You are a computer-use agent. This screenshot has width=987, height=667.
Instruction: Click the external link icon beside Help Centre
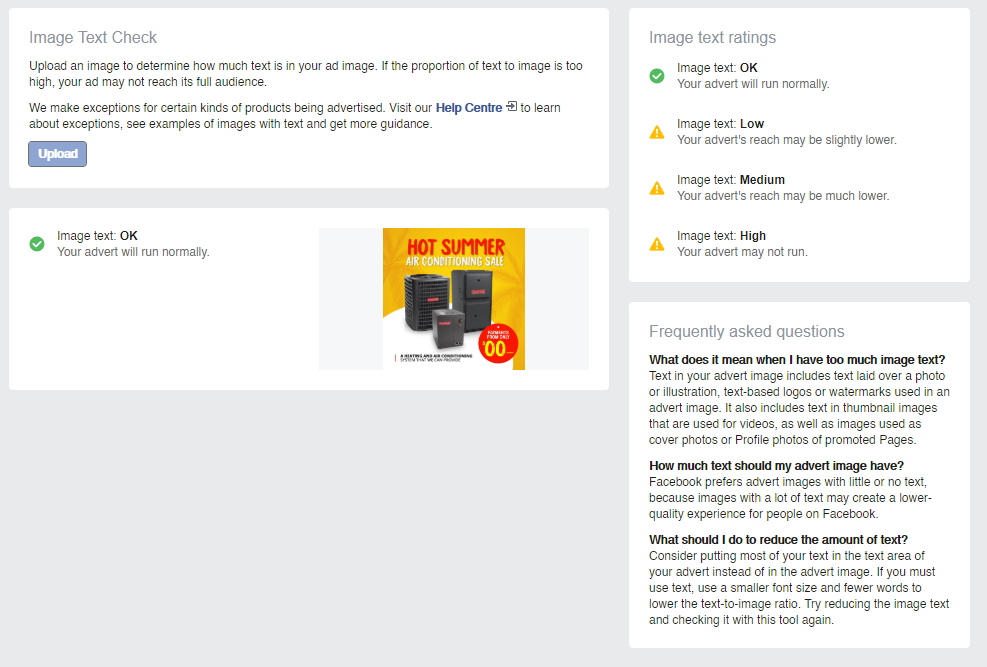(x=512, y=106)
